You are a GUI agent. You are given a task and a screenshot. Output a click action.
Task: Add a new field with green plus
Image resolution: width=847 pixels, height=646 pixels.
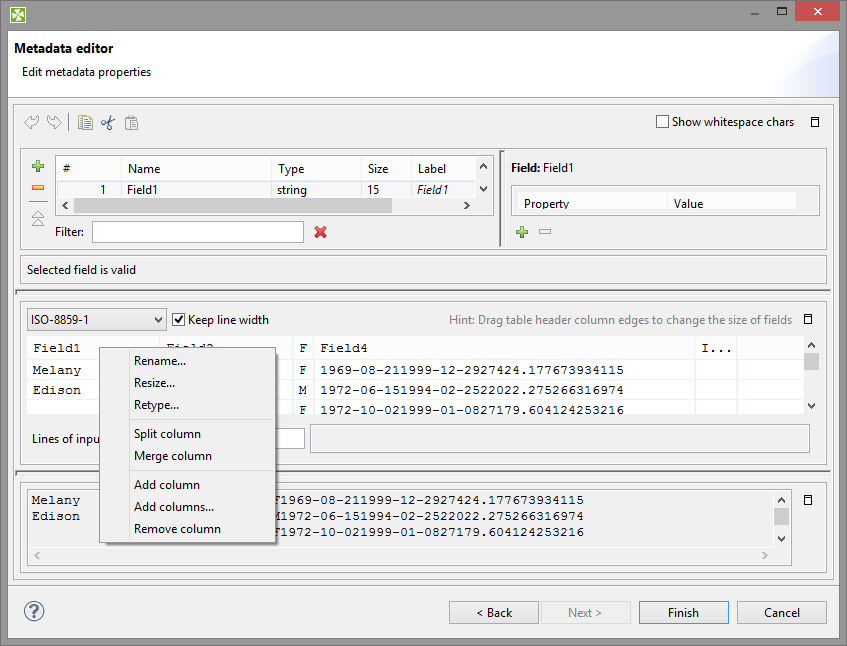point(38,167)
